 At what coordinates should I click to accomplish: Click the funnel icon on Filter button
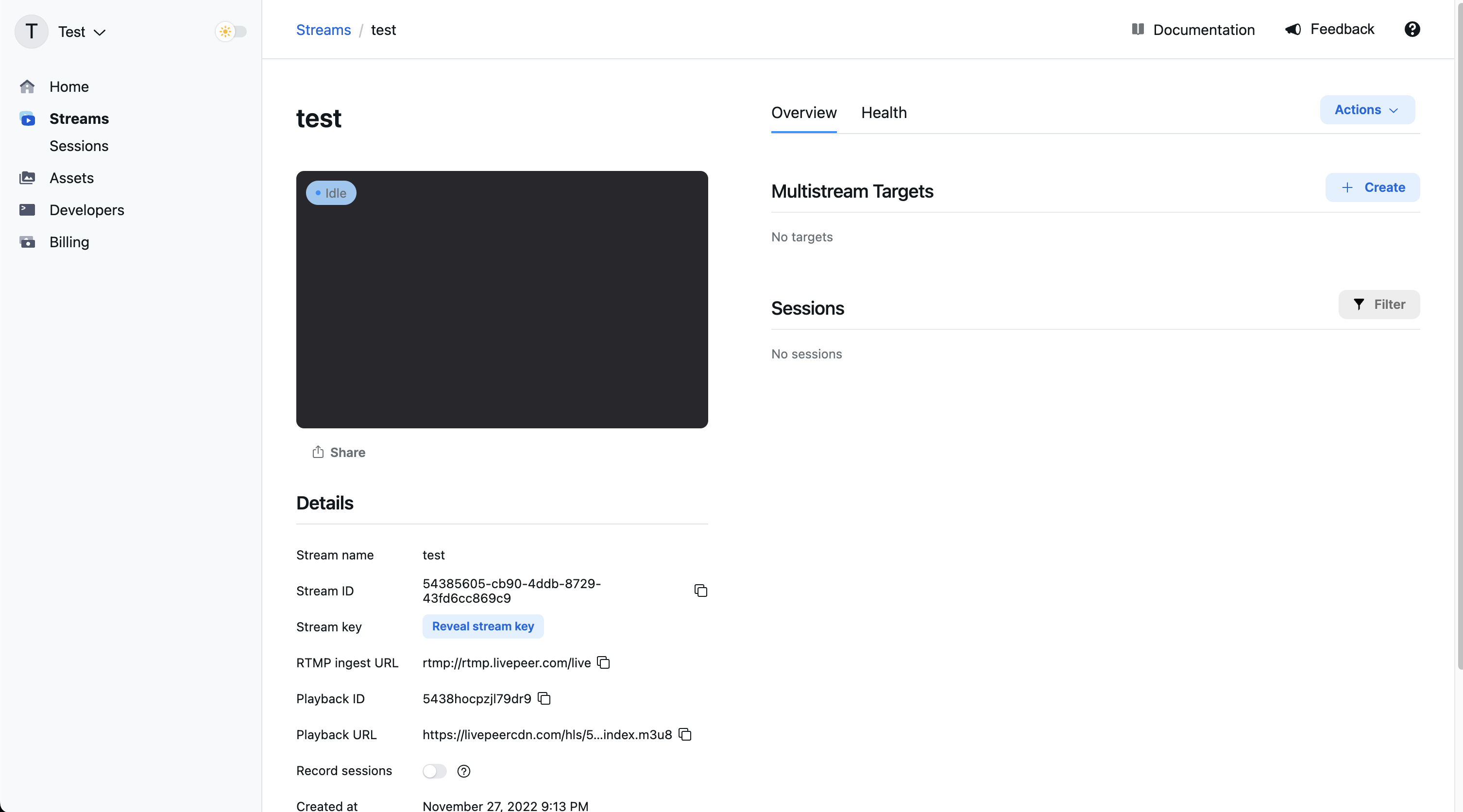(1359, 304)
